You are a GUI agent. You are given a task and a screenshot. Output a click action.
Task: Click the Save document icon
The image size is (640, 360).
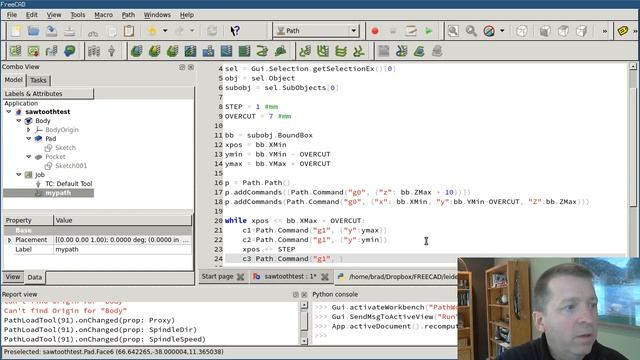pos(51,31)
